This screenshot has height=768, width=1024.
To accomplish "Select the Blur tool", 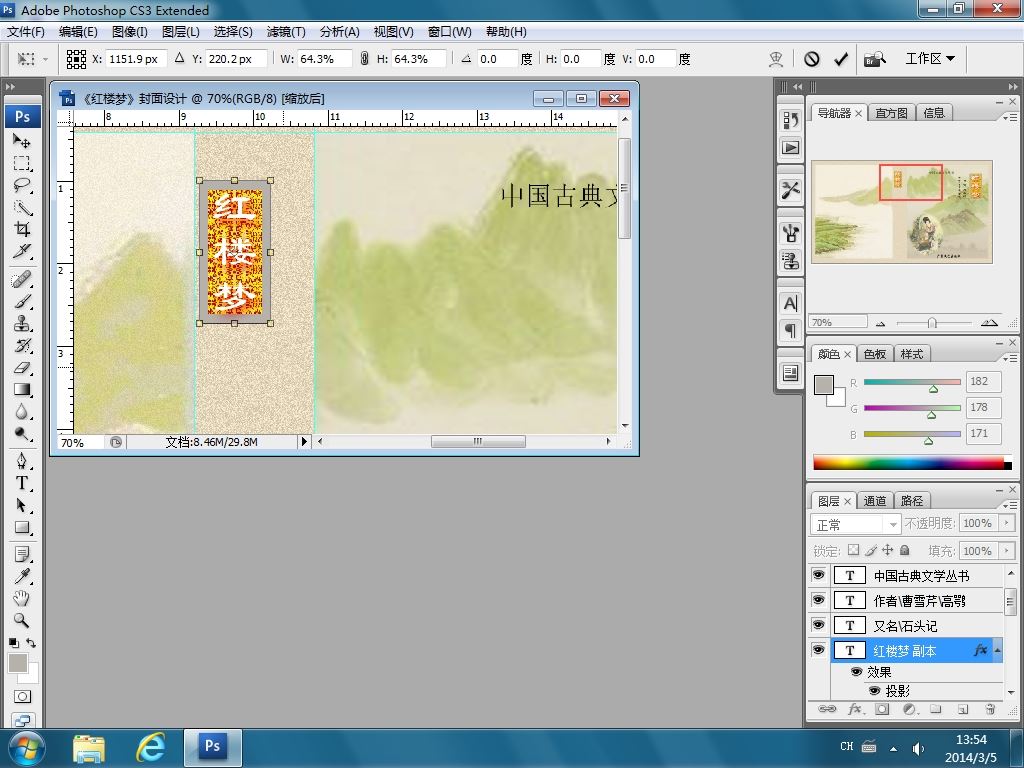I will click(22, 411).
